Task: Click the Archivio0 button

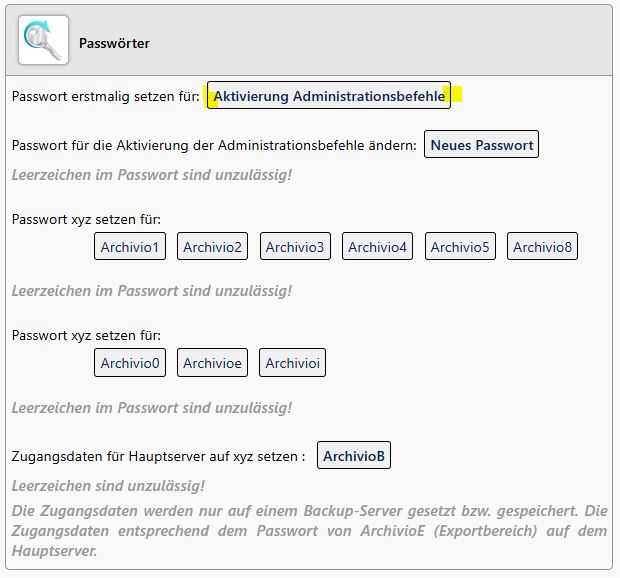Action: point(130,363)
